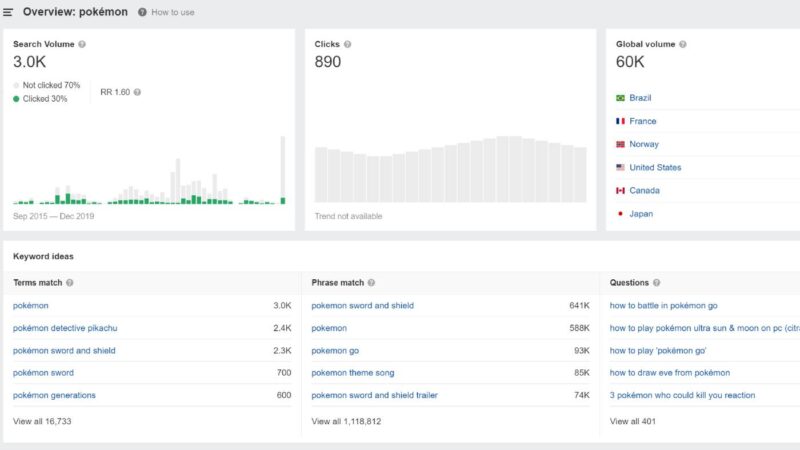800x450 pixels.
Task: Click the France flag icon
Action: (620, 121)
